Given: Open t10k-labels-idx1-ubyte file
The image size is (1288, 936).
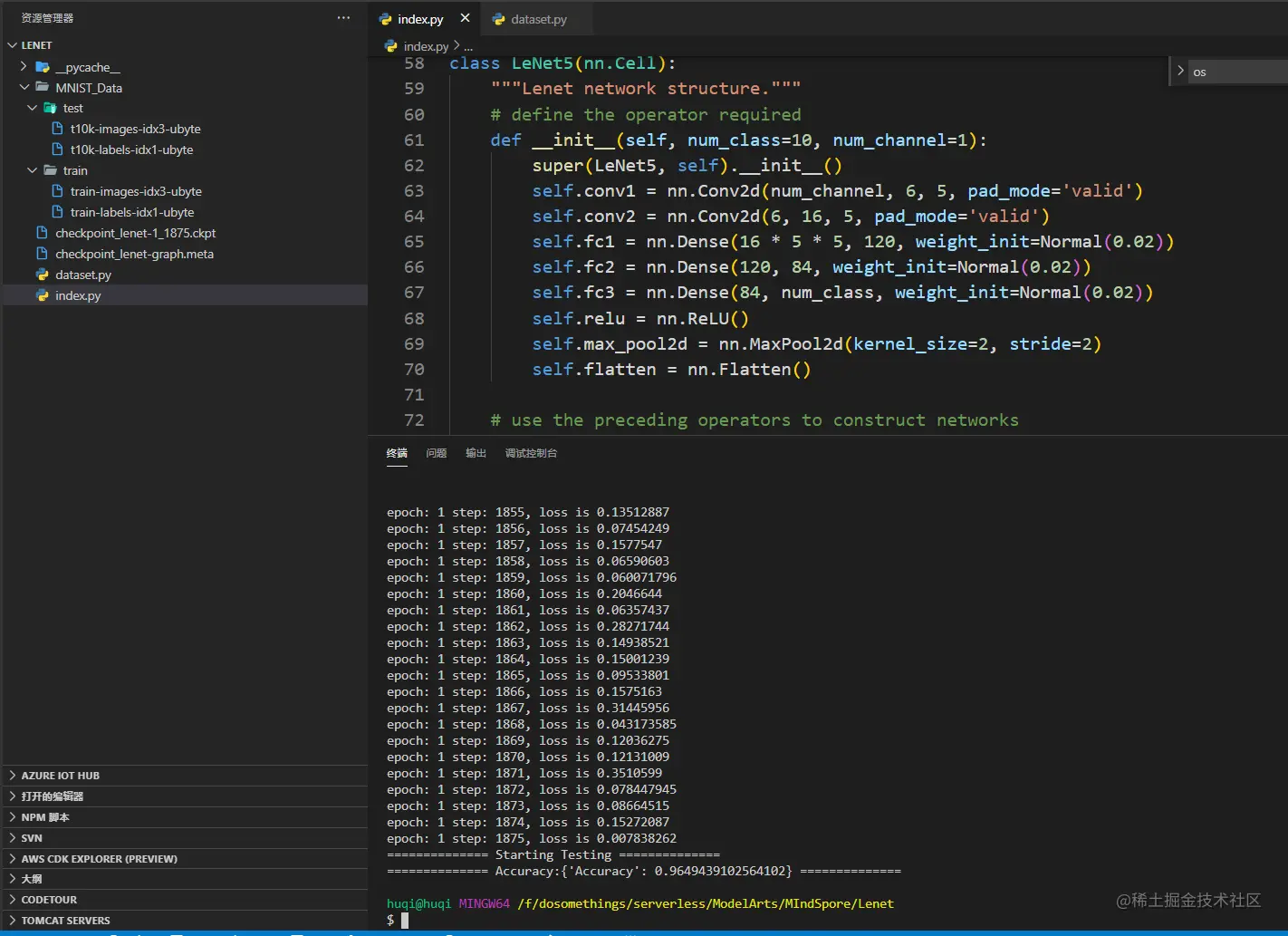Looking at the screenshot, I should point(131,150).
